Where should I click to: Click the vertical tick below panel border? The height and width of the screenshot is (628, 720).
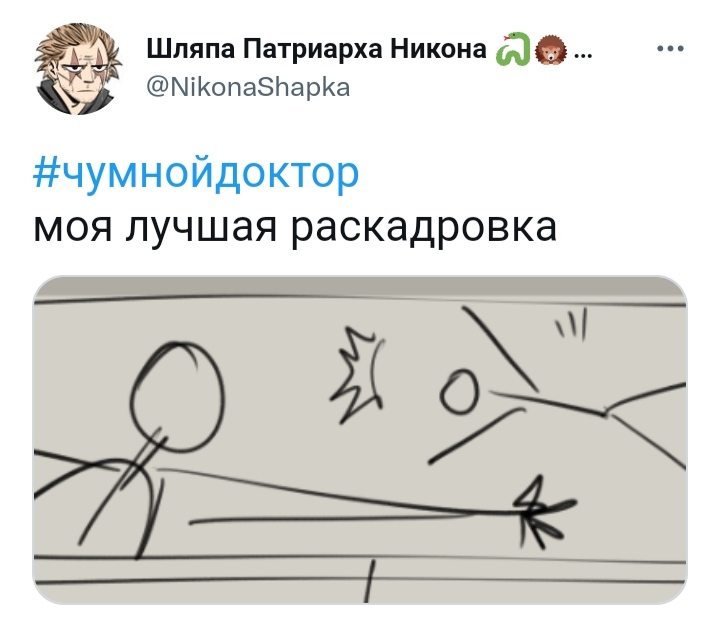tap(370, 581)
